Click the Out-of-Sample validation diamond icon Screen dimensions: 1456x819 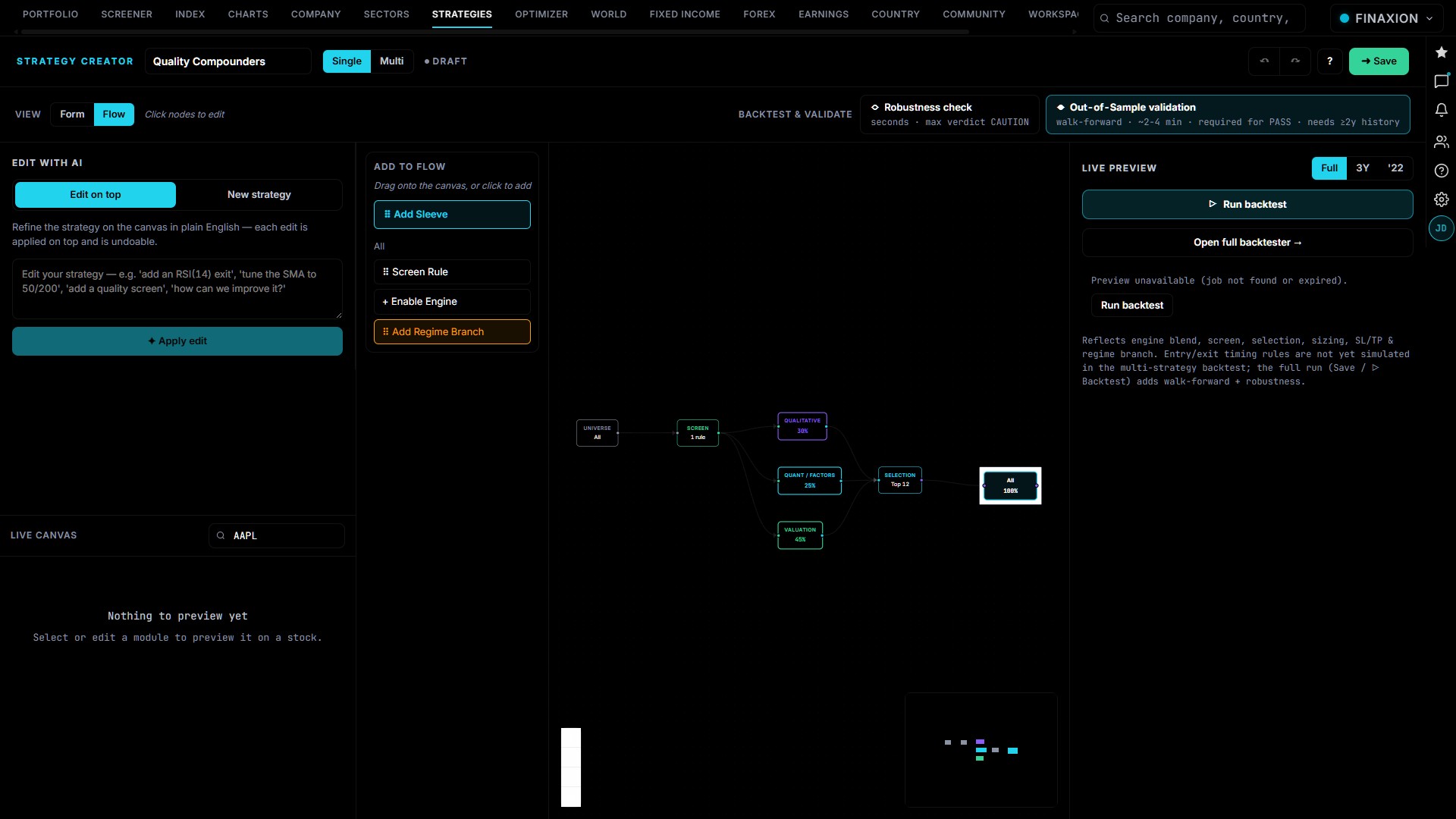(x=1061, y=108)
